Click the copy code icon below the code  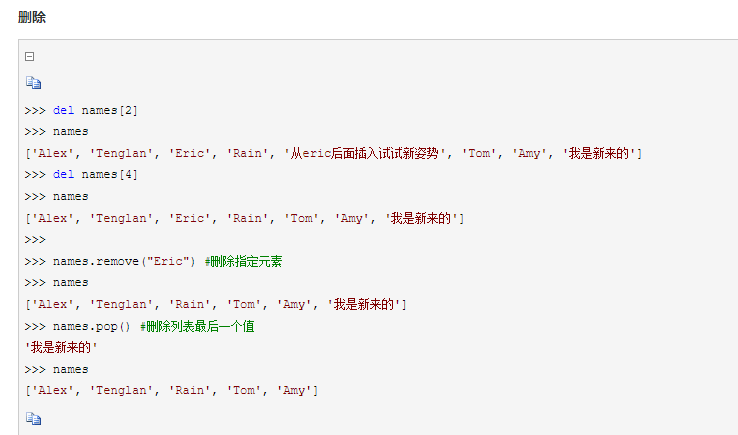tap(33, 418)
